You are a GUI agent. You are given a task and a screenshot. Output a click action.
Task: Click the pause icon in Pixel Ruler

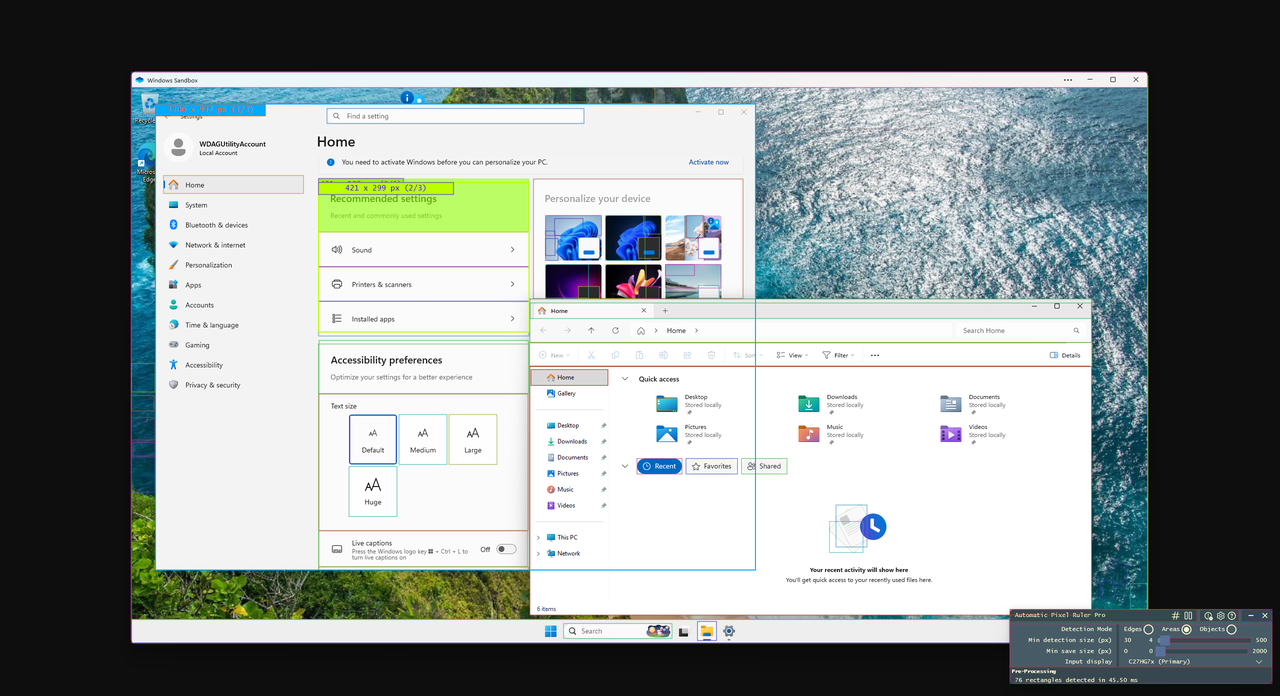pyautogui.click(x=1188, y=616)
